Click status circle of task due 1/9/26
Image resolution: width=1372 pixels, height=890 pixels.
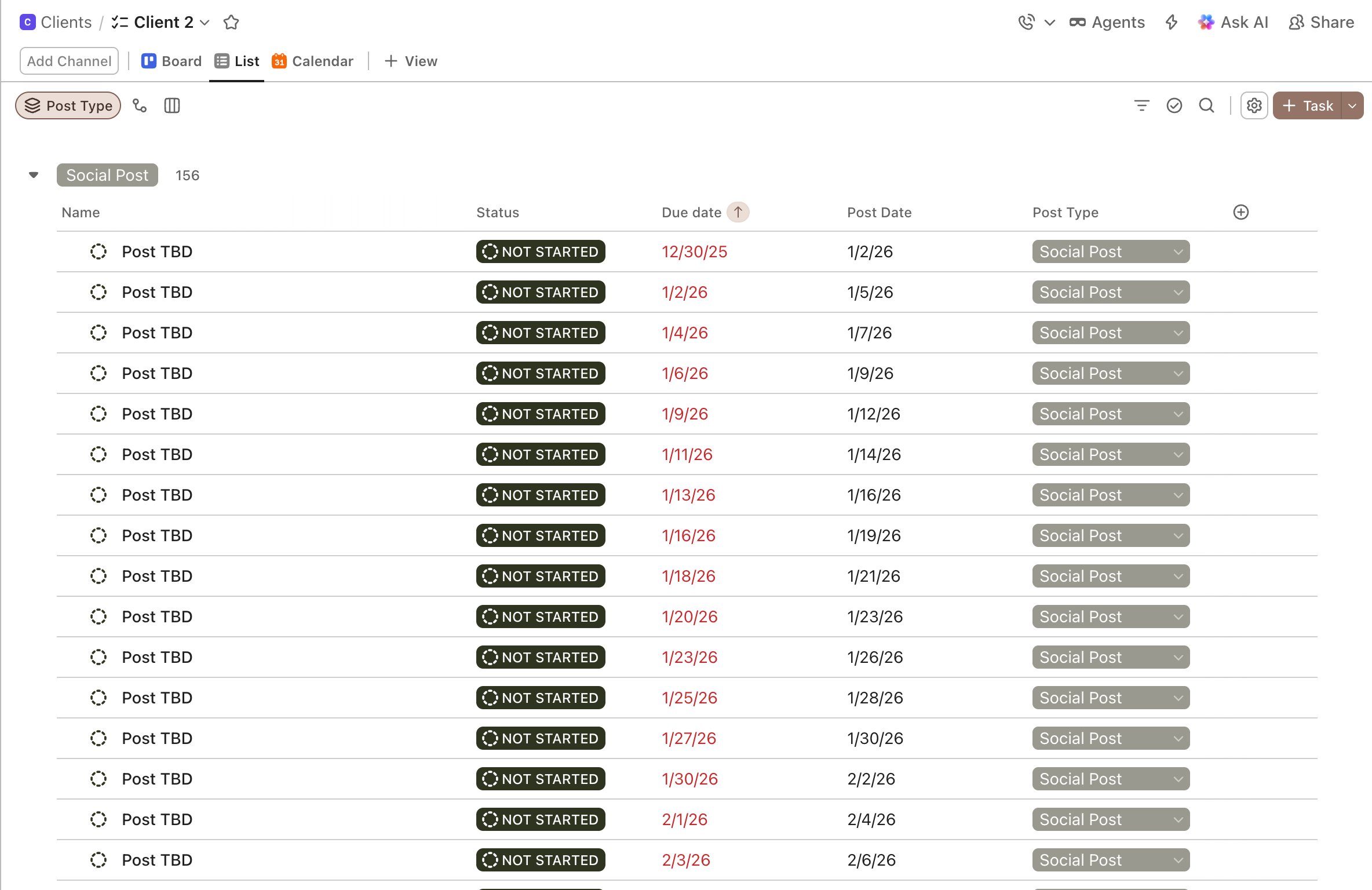[x=98, y=414]
